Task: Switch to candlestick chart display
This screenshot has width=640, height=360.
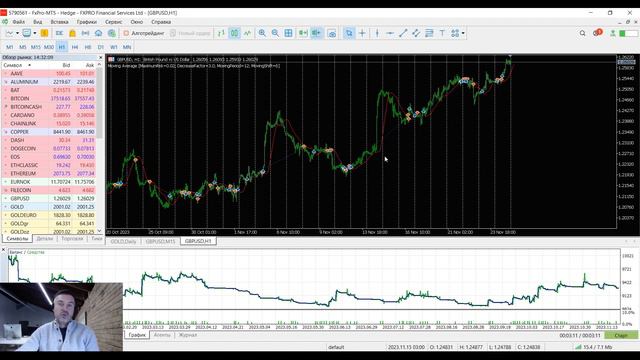Action: [234, 33]
